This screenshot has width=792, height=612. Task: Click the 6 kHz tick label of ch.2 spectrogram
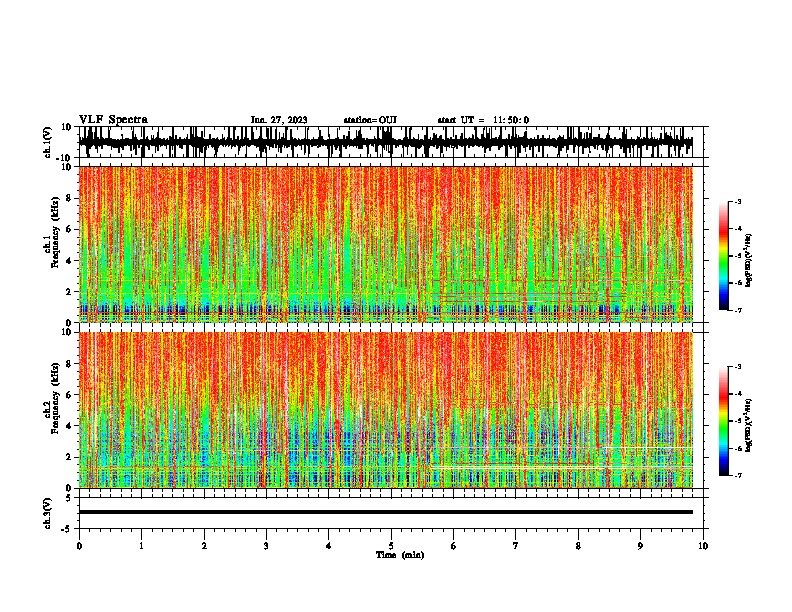[x=70, y=395]
